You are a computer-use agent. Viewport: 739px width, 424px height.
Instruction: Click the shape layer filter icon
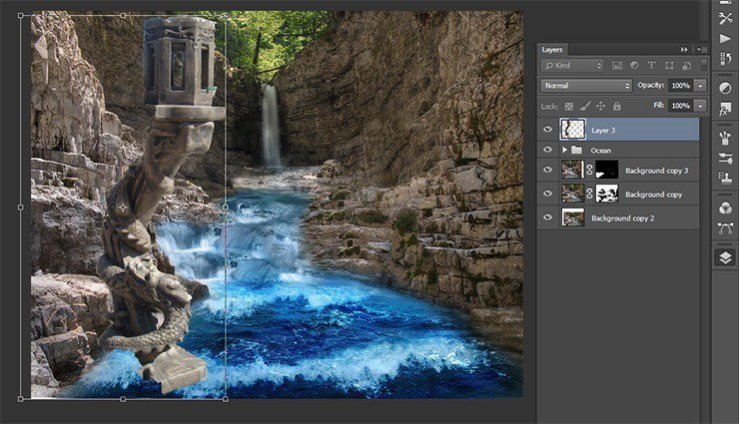[665, 66]
